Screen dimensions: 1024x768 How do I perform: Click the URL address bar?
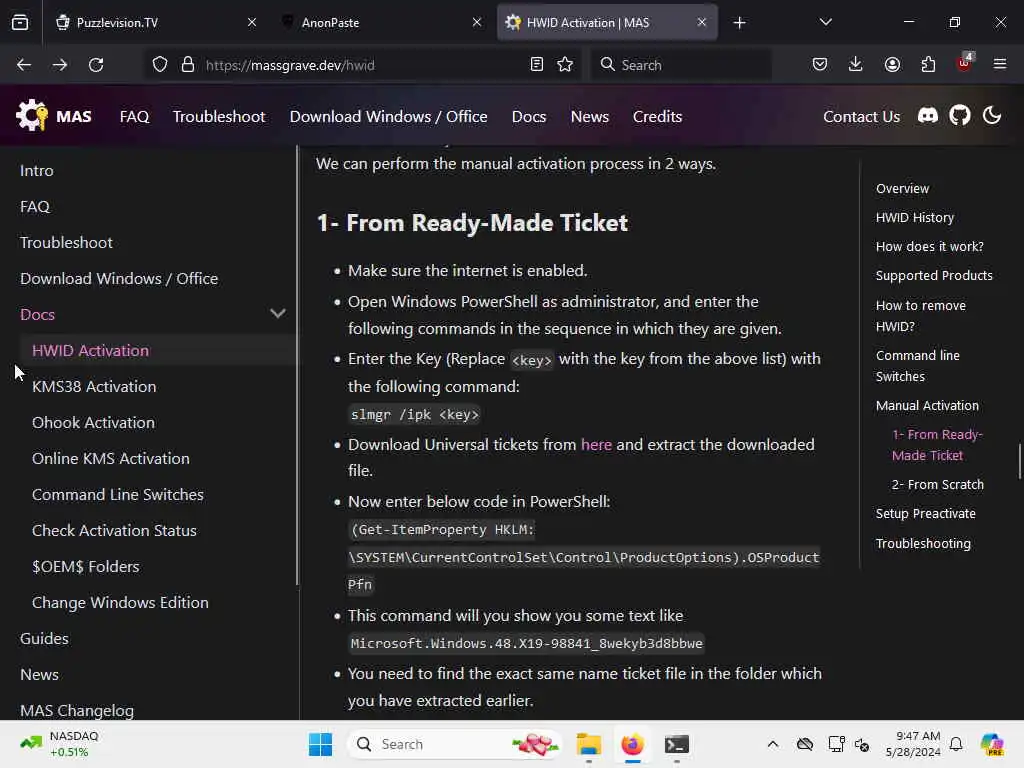point(361,65)
